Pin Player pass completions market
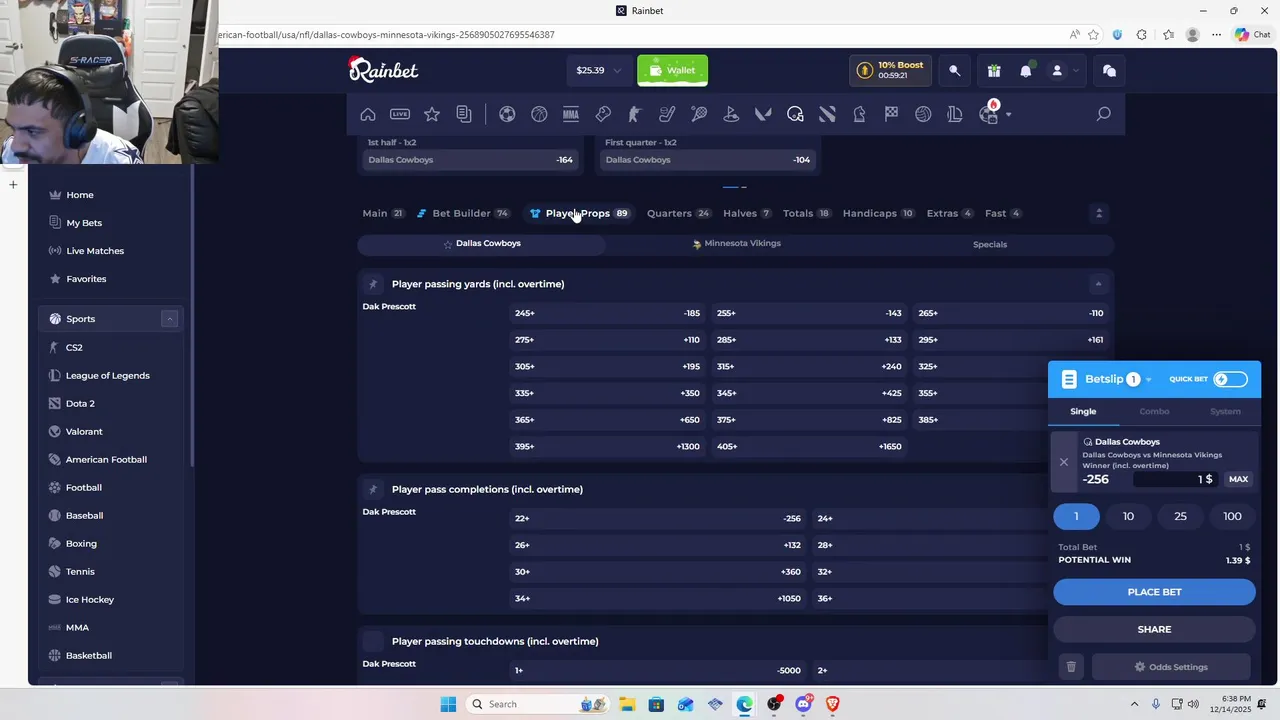 point(373,489)
